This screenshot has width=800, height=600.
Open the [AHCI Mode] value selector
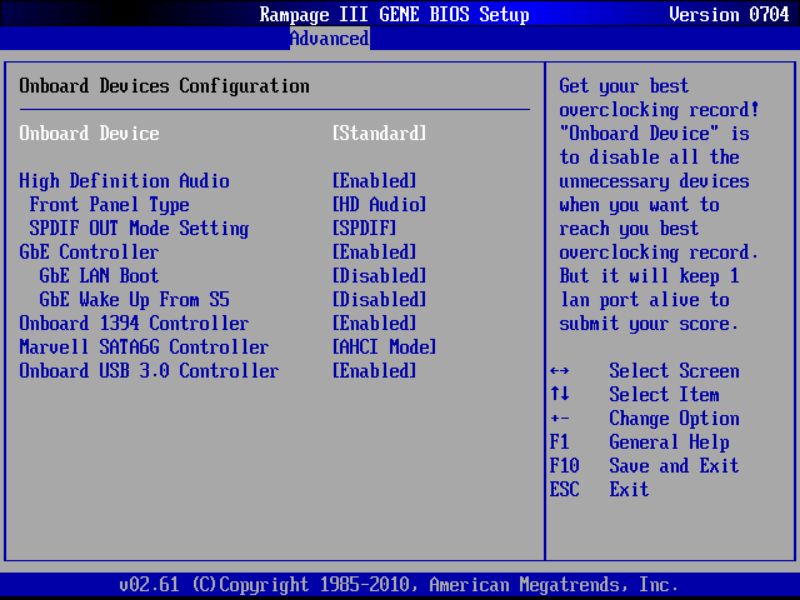tap(384, 347)
